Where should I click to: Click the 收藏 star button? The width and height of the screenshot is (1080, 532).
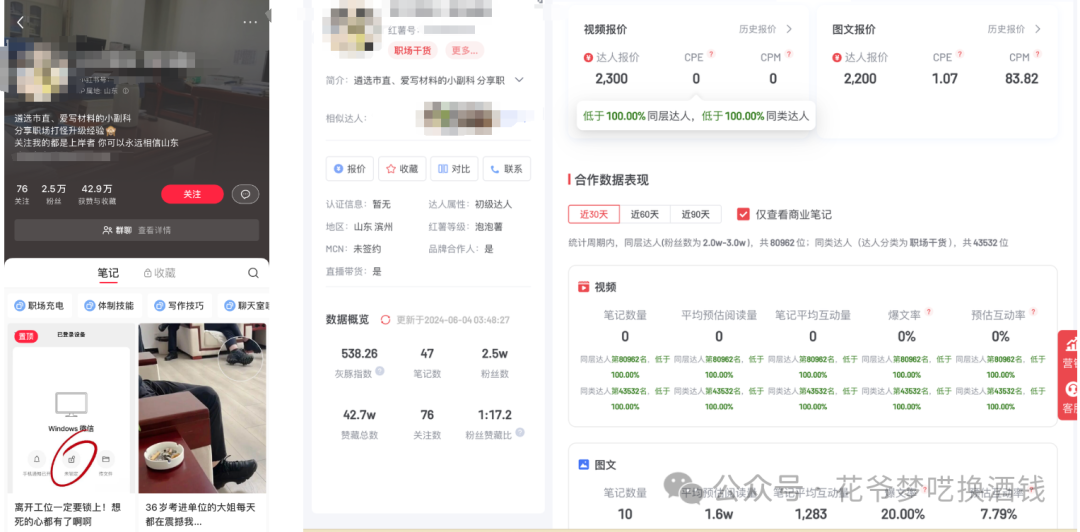click(x=402, y=168)
